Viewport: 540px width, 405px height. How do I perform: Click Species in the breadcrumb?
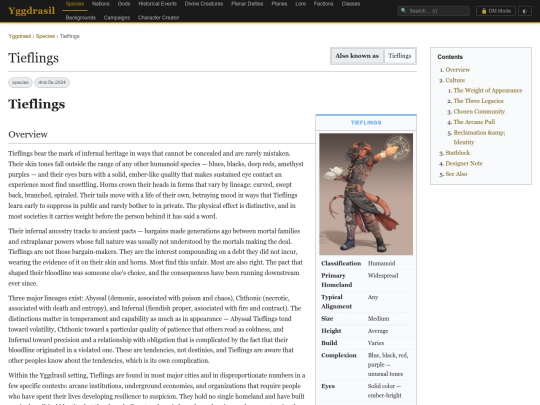(45, 36)
